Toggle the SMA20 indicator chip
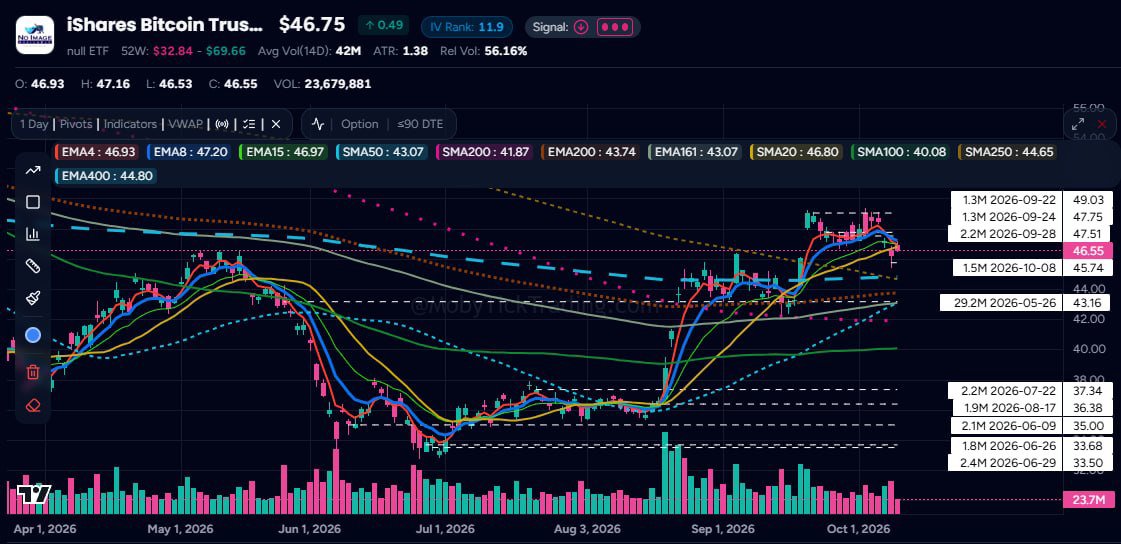Screen dimensions: 1121x544 coord(796,152)
